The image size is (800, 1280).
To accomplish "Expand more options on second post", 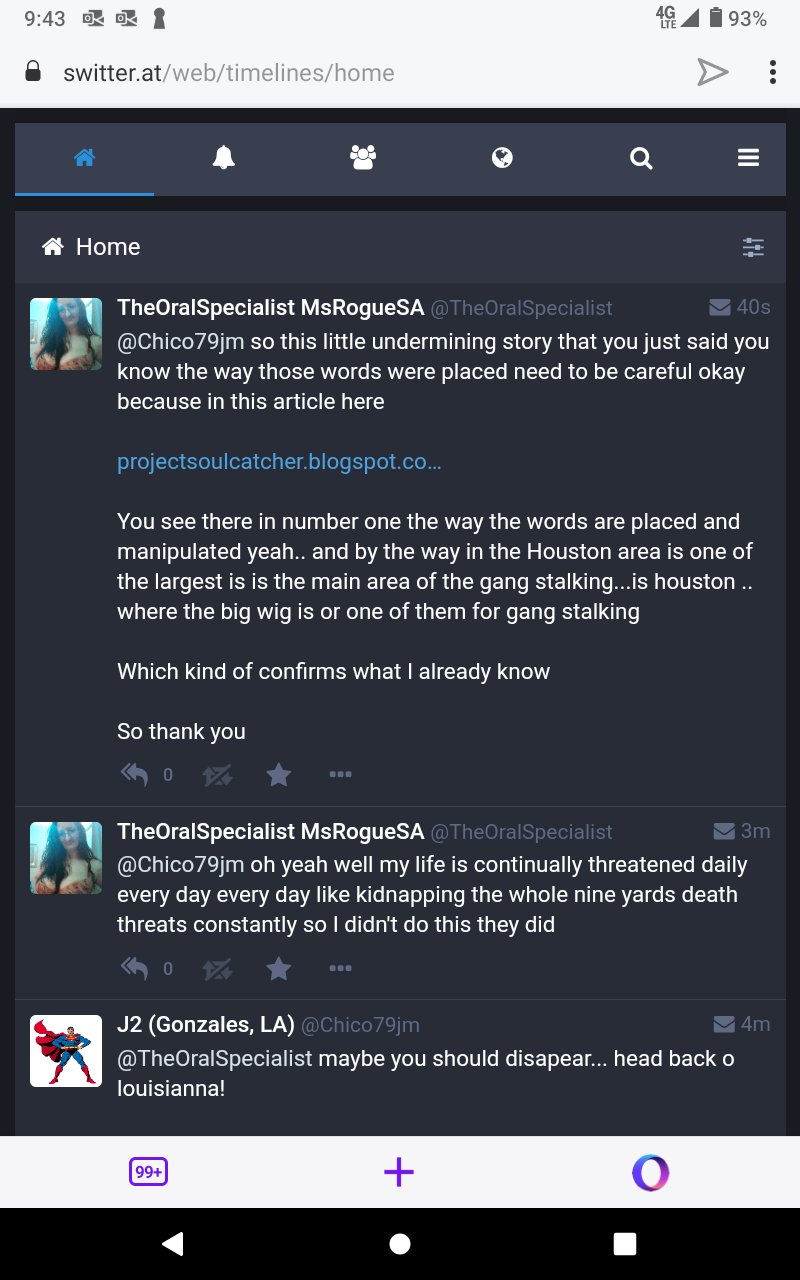I will (340, 968).
